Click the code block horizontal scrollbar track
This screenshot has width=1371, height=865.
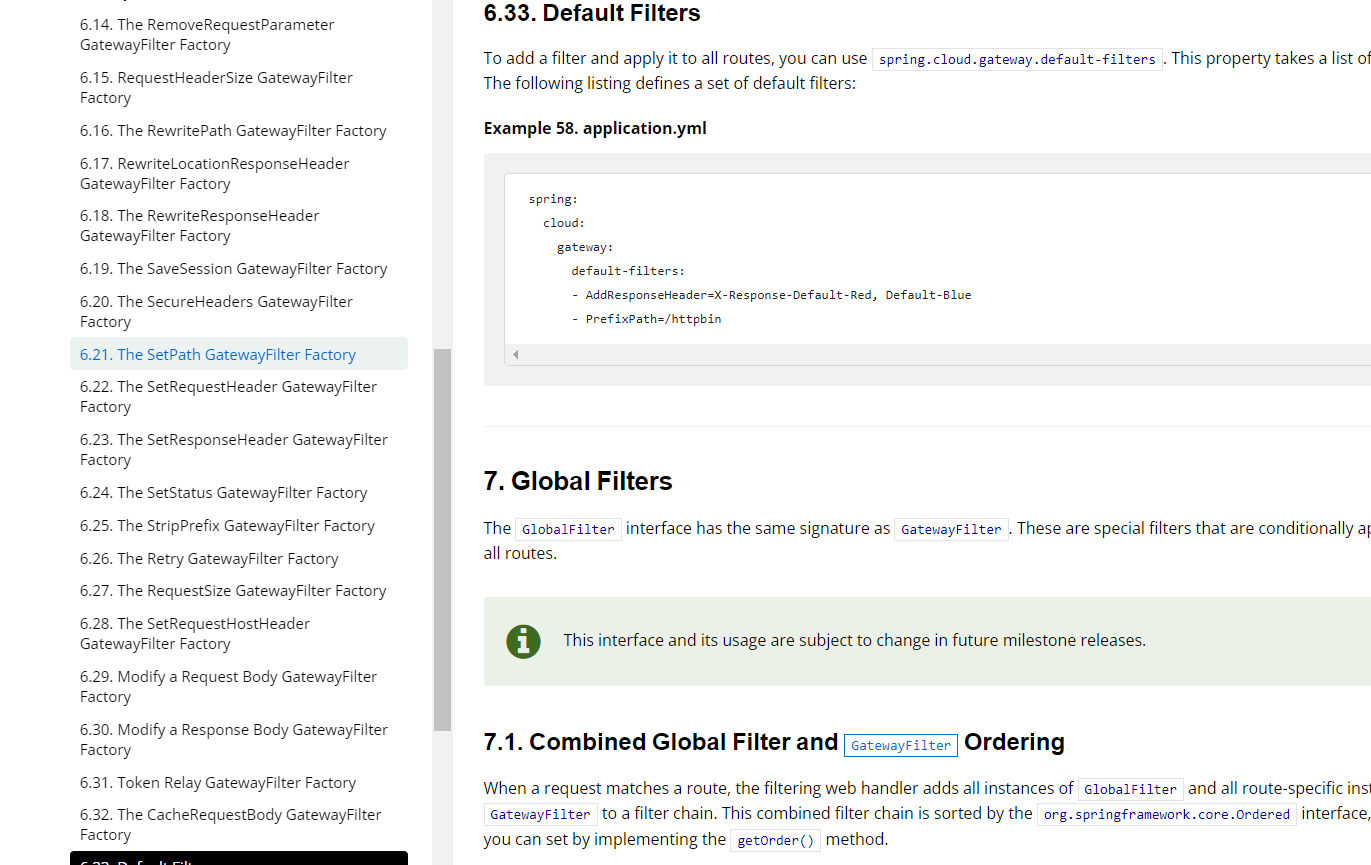(x=940, y=355)
